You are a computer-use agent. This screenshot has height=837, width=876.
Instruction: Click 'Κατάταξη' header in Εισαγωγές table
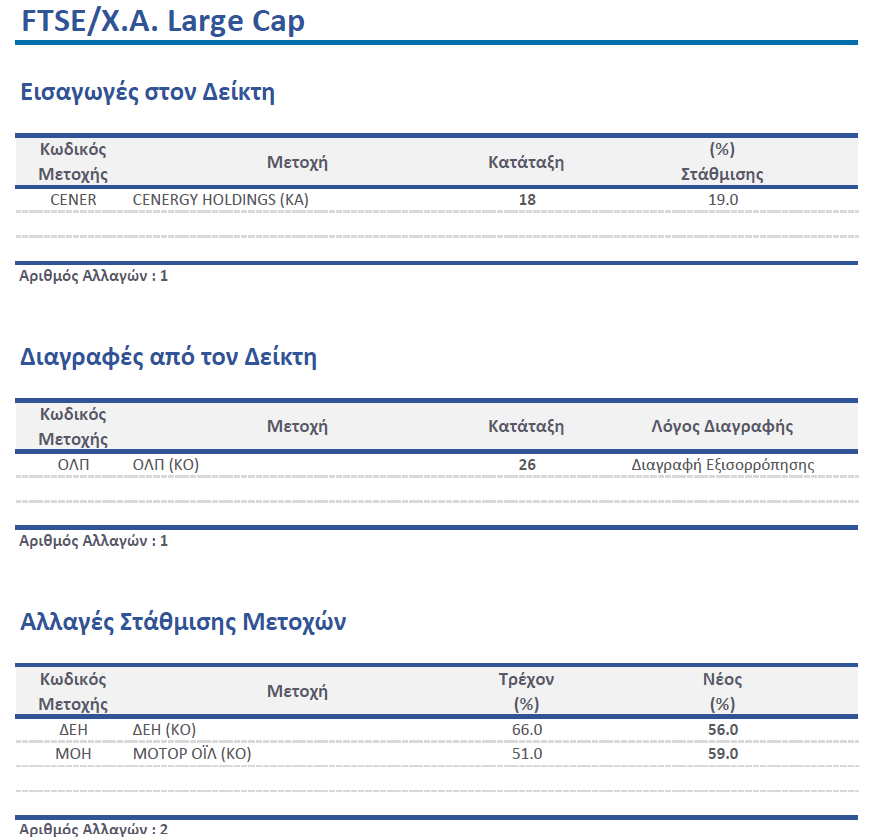(x=526, y=162)
